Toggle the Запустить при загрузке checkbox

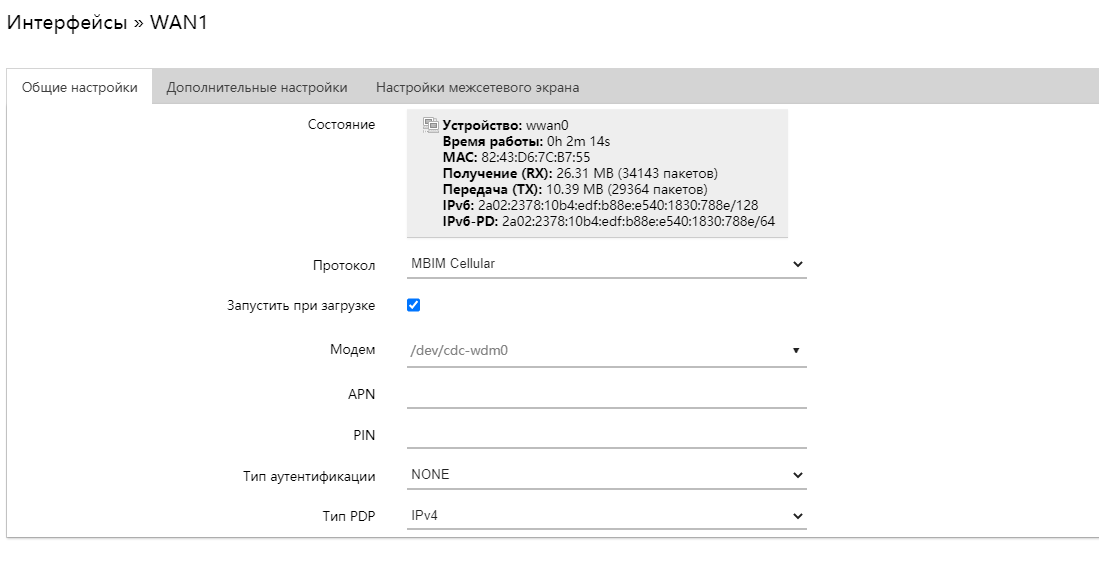point(414,305)
